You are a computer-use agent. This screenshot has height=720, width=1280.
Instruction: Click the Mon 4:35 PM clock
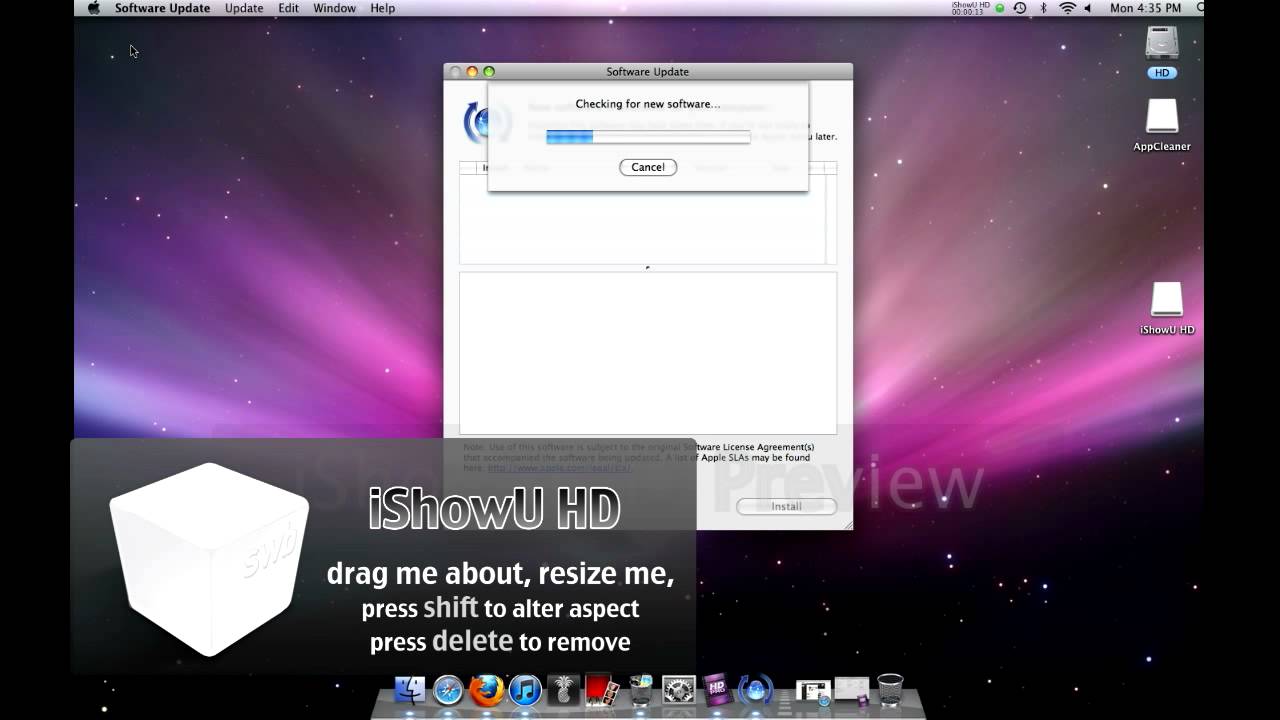coord(1148,8)
